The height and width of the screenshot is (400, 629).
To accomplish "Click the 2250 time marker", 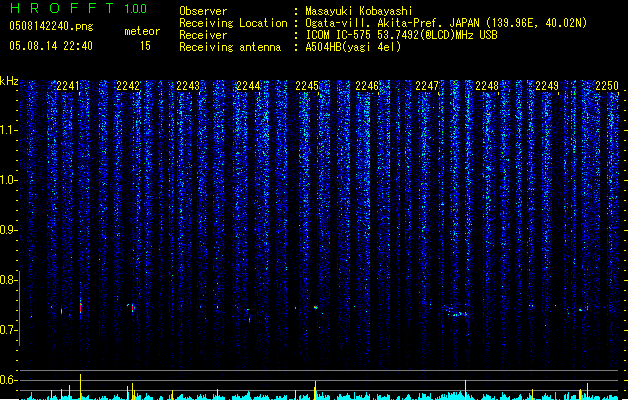I will [x=607, y=86].
